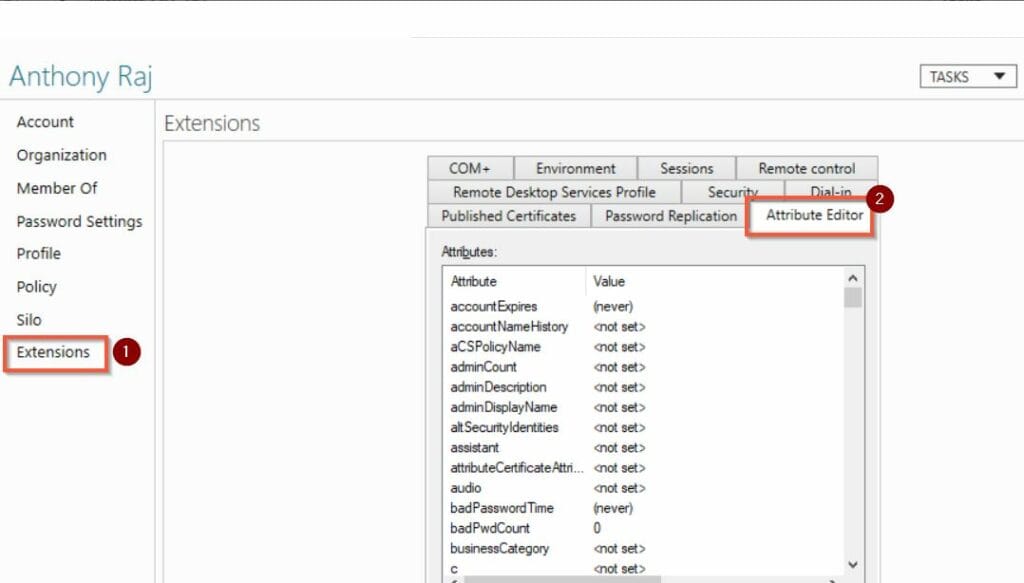Select the c attribute row

tap(643, 569)
